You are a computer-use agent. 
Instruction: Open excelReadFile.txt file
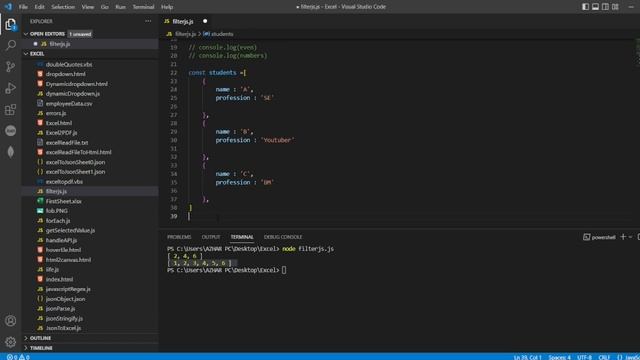pyautogui.click(x=67, y=143)
